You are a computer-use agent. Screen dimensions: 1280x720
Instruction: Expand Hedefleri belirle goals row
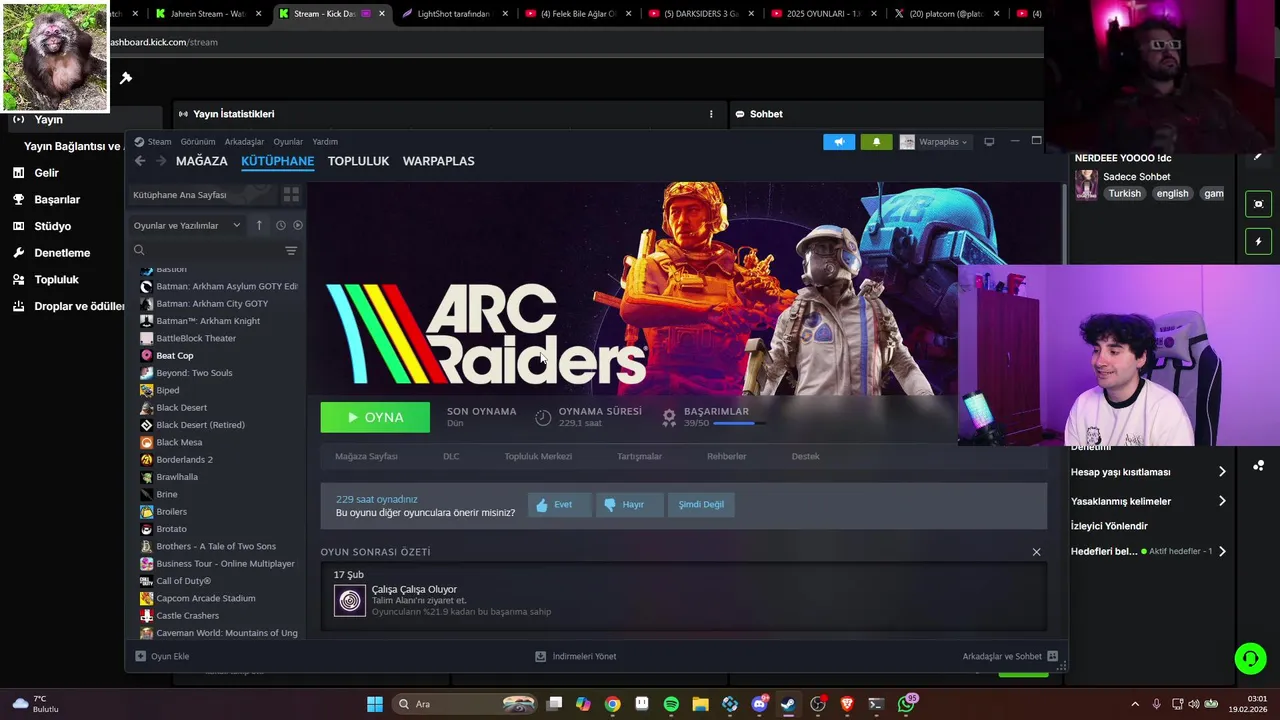click(1148, 551)
